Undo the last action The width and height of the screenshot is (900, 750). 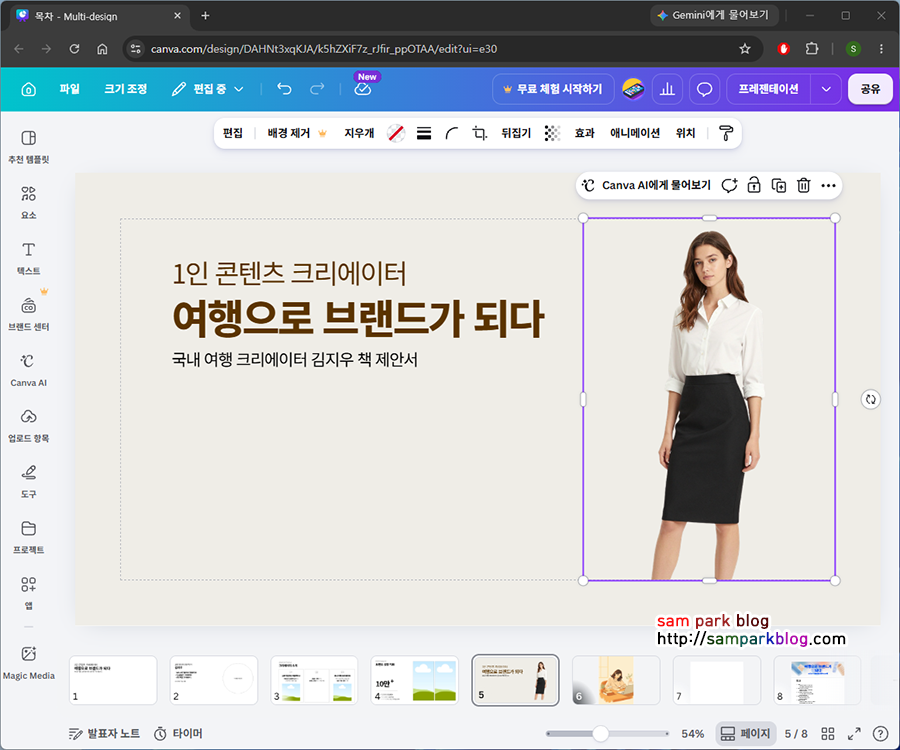[x=284, y=89]
